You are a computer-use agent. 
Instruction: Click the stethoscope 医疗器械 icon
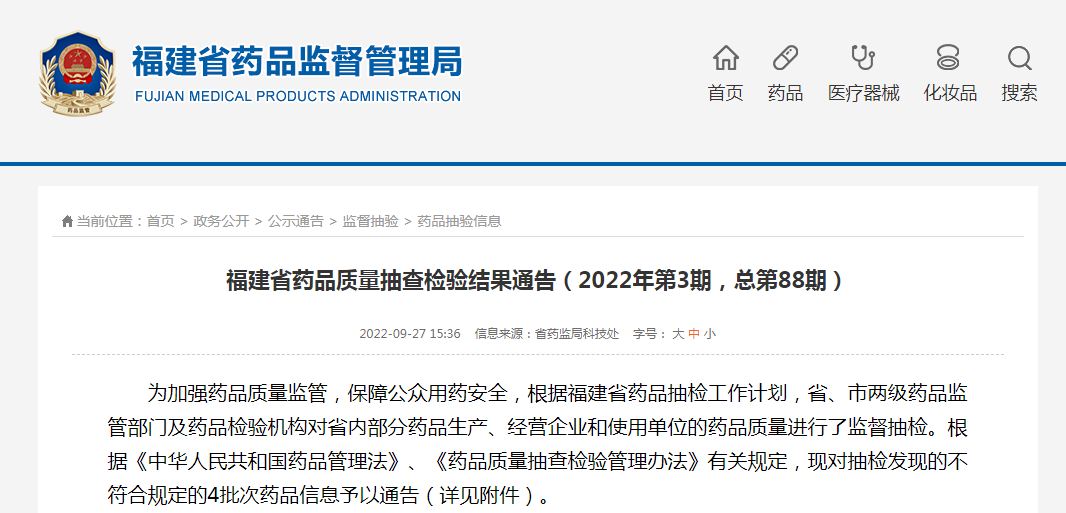coord(863,57)
